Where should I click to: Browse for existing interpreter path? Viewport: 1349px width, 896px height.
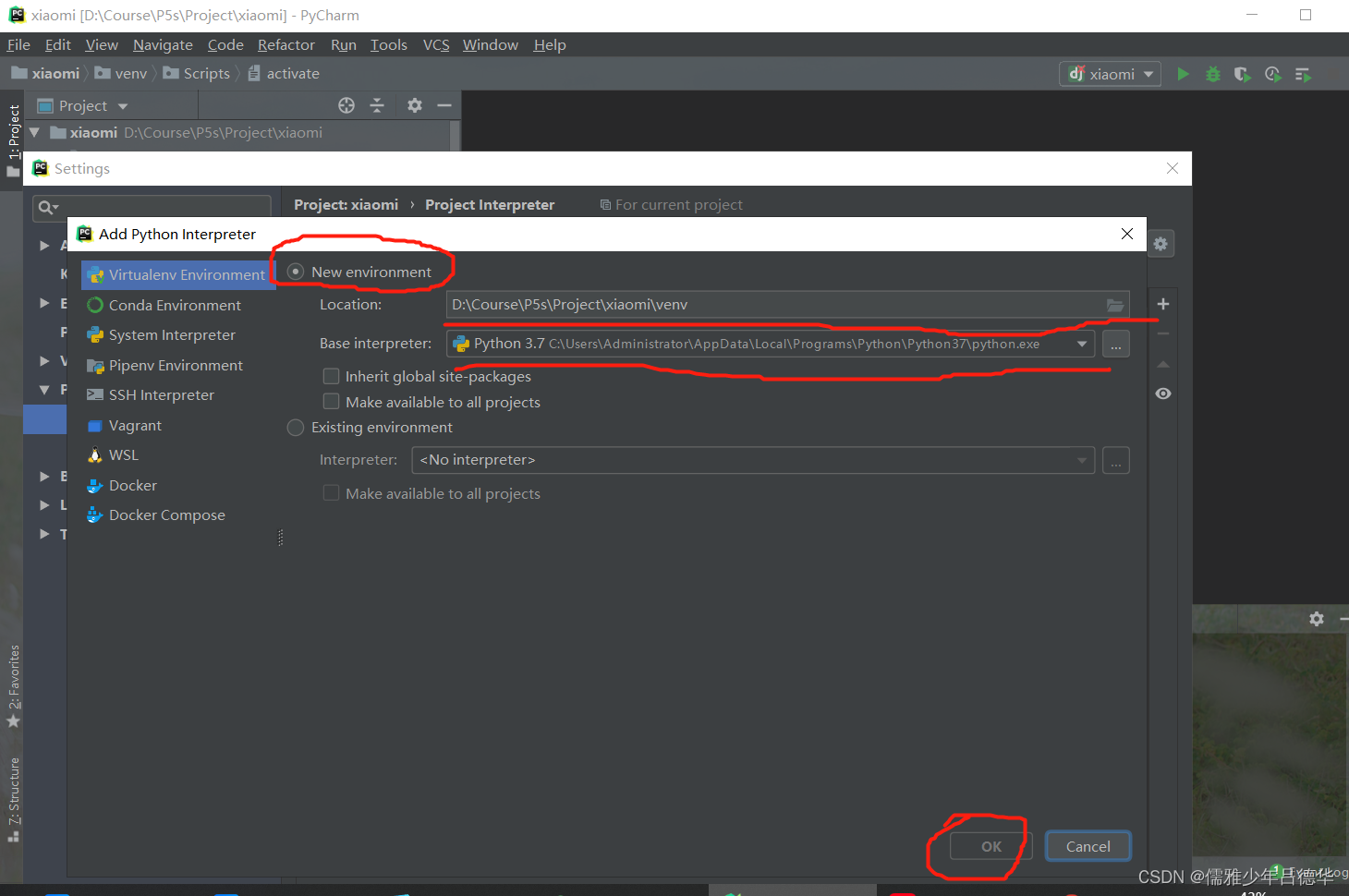click(x=1116, y=460)
